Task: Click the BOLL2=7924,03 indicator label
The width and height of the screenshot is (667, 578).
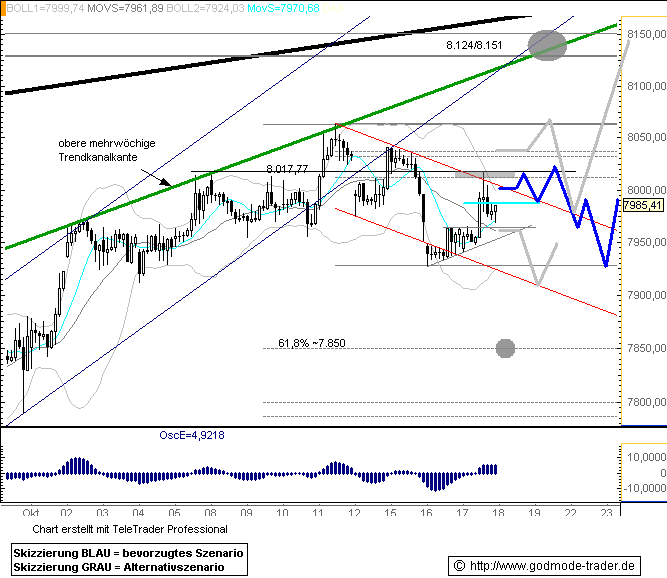Action: pyautogui.click(x=205, y=8)
